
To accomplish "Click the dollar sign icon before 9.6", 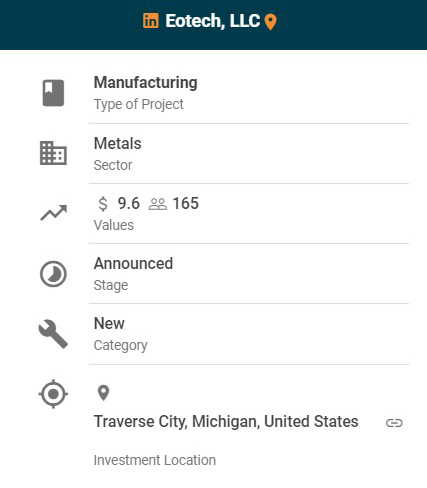I will click(x=103, y=204).
